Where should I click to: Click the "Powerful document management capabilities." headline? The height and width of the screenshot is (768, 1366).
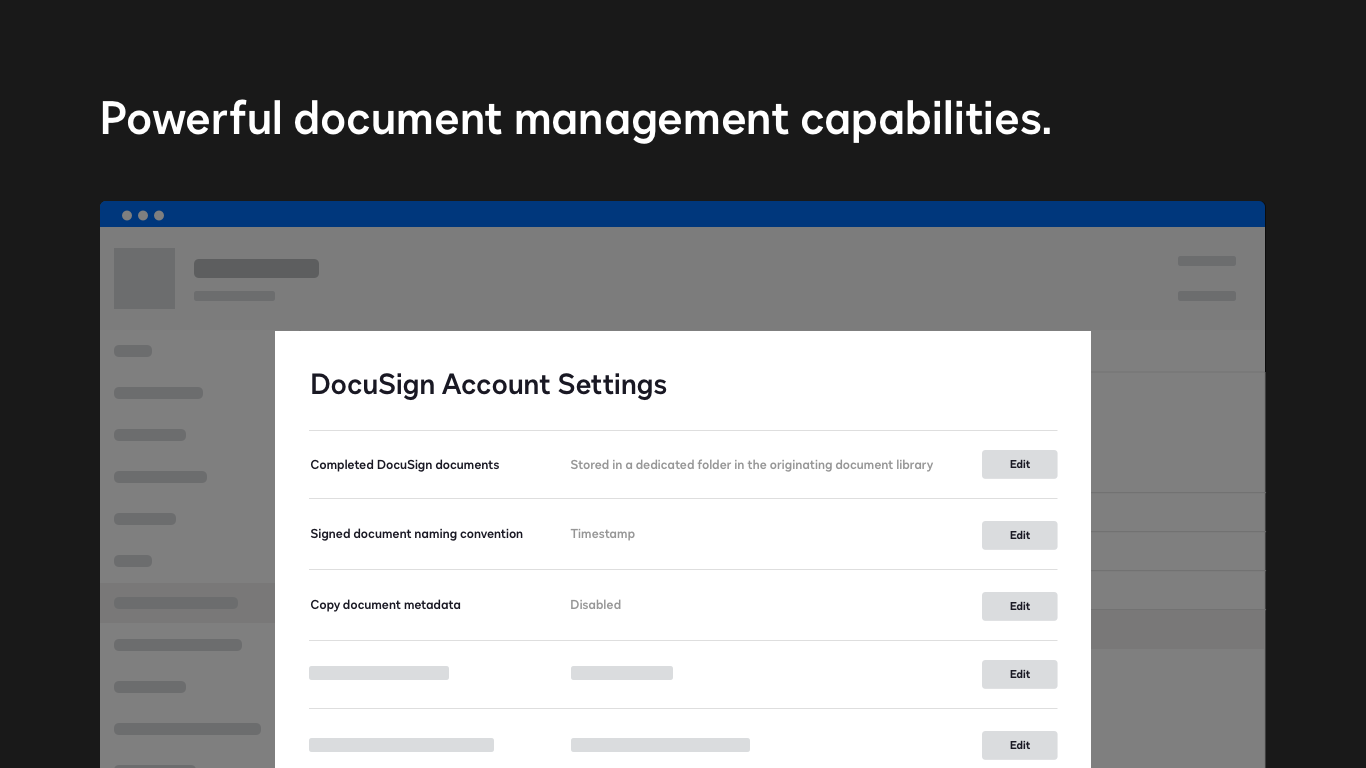576,120
